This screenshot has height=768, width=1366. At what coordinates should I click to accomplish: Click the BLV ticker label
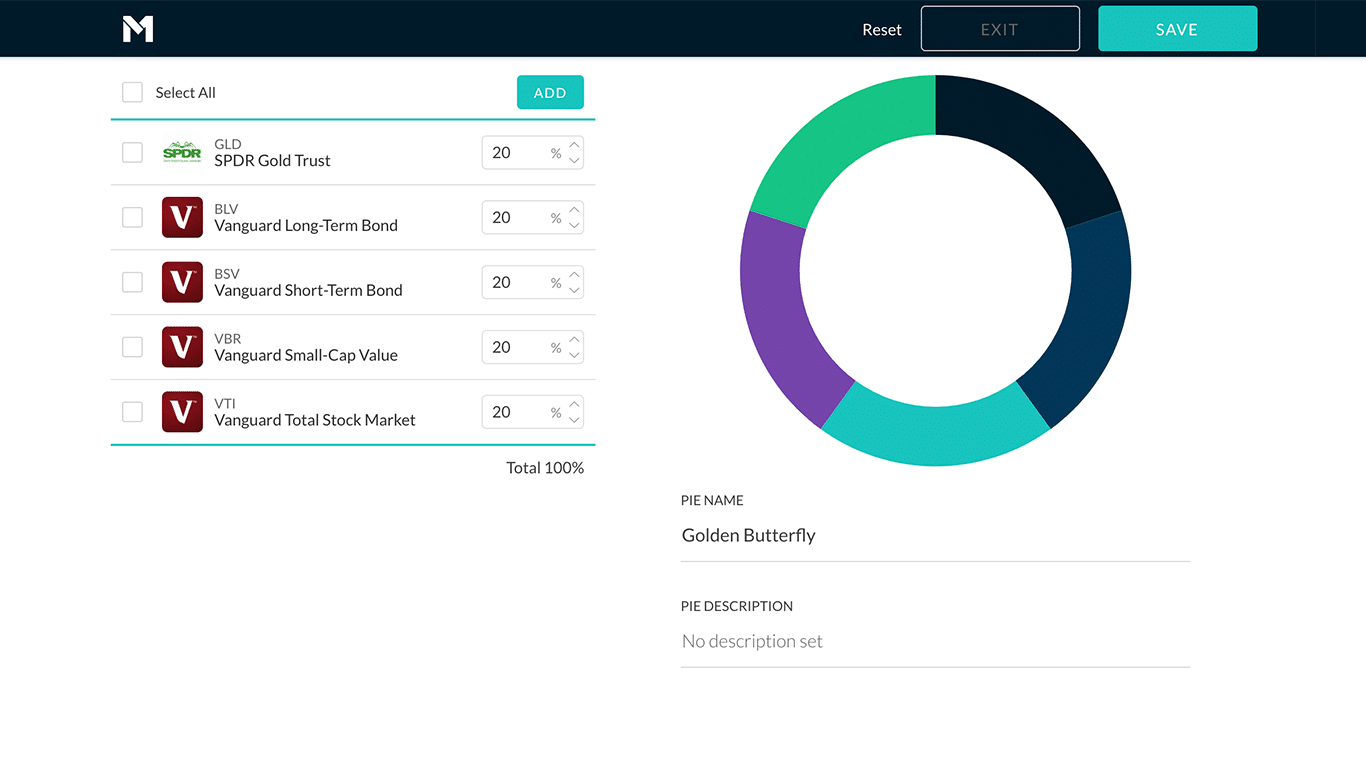pos(227,209)
